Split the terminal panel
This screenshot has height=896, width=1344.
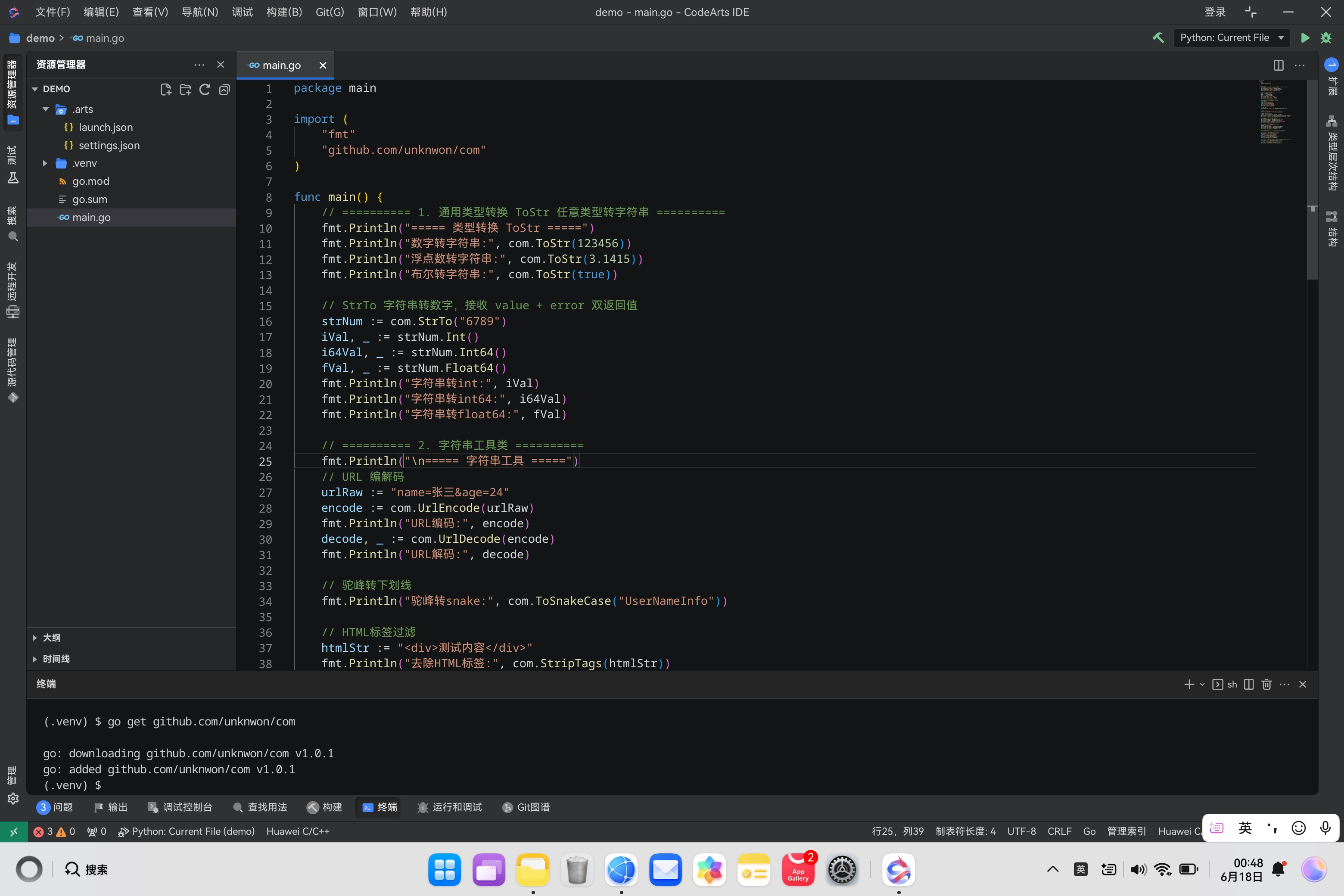click(x=1248, y=684)
